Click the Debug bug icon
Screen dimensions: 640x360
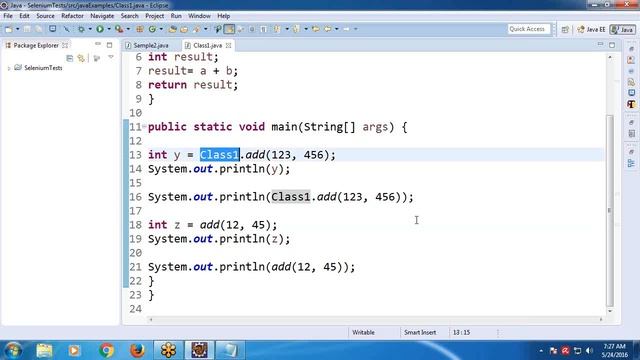coord(81,29)
